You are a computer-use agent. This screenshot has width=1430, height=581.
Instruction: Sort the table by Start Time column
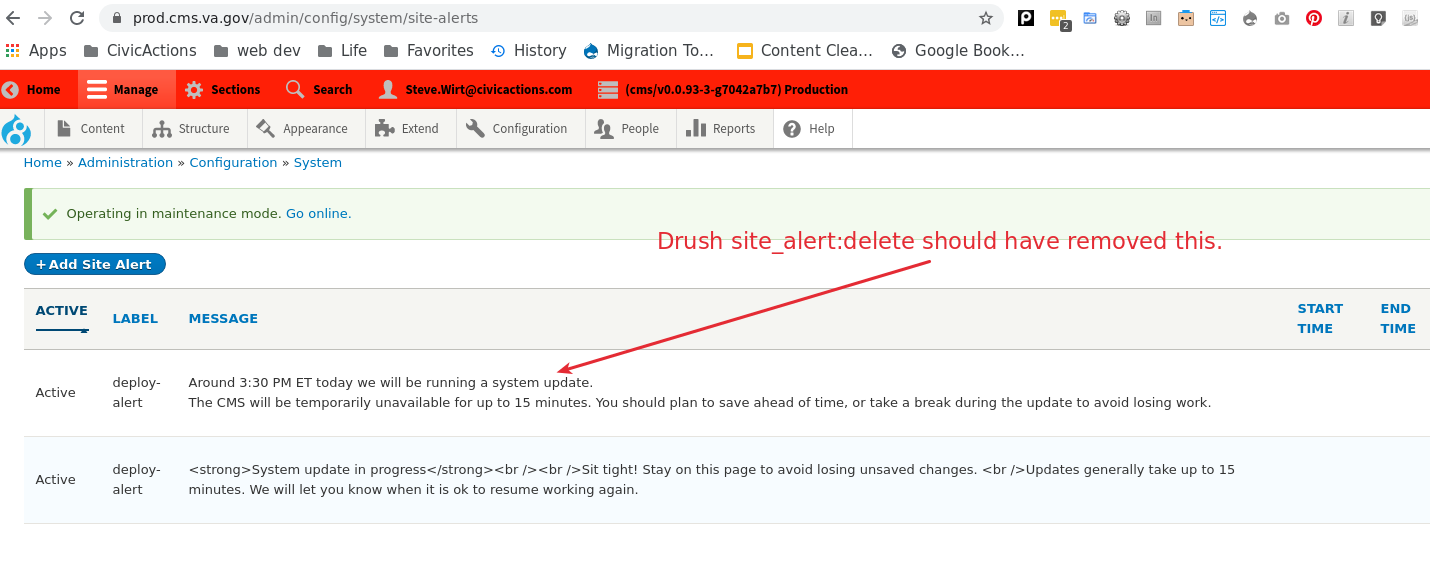(1320, 318)
